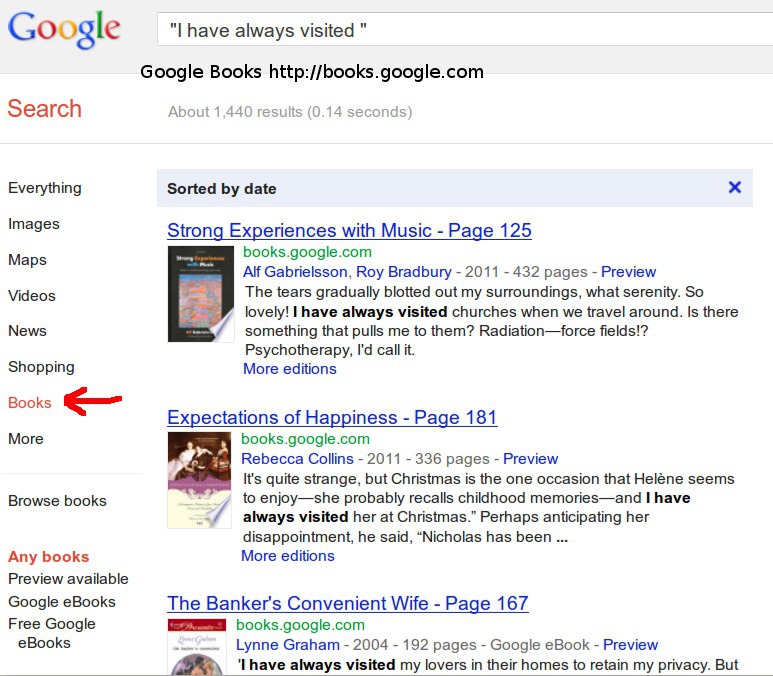Open author link Rebecca Collins
Image resolution: width=773 pixels, height=676 pixels.
click(x=297, y=459)
